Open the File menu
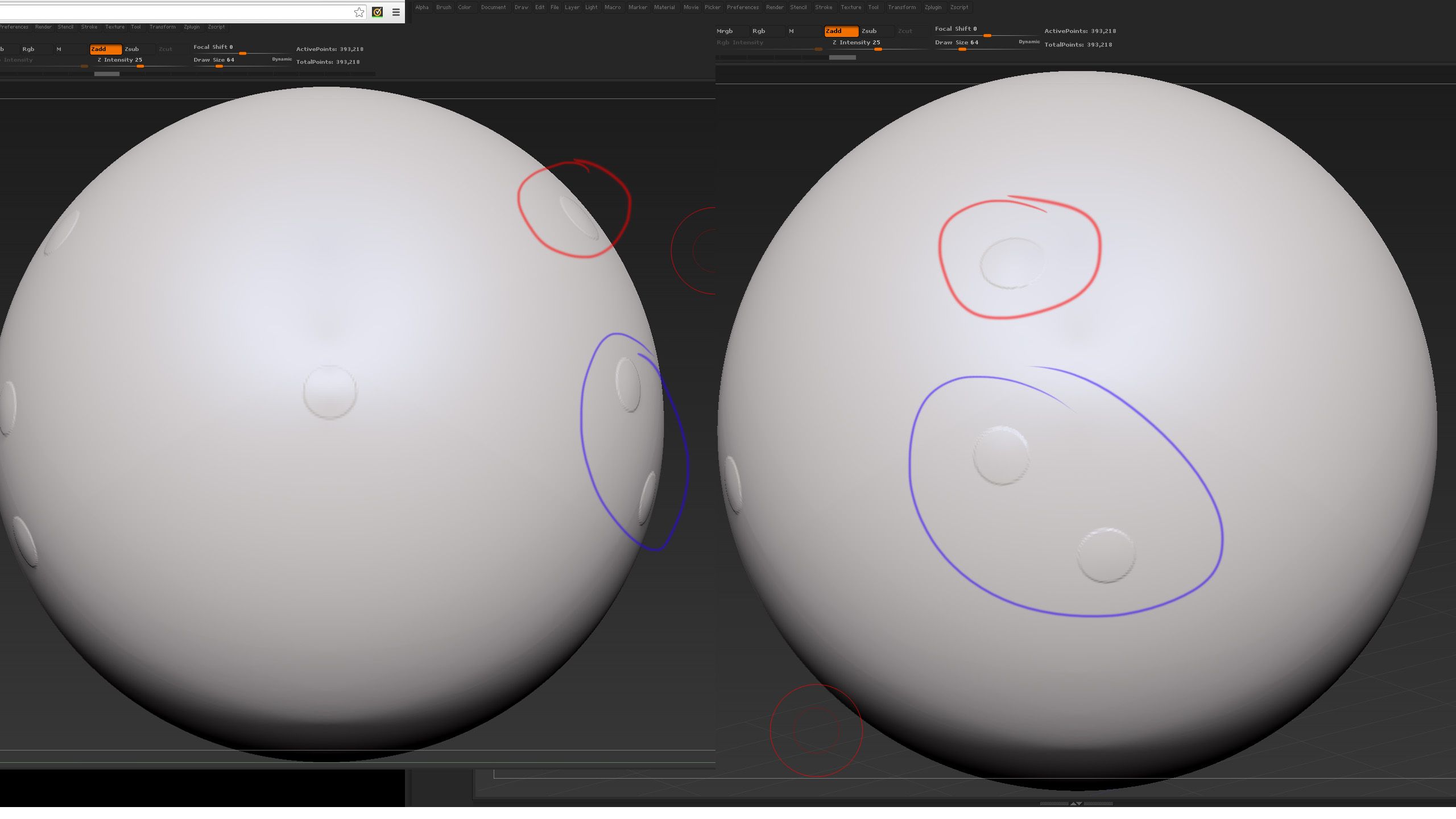The height and width of the screenshot is (819, 1456). point(555,7)
